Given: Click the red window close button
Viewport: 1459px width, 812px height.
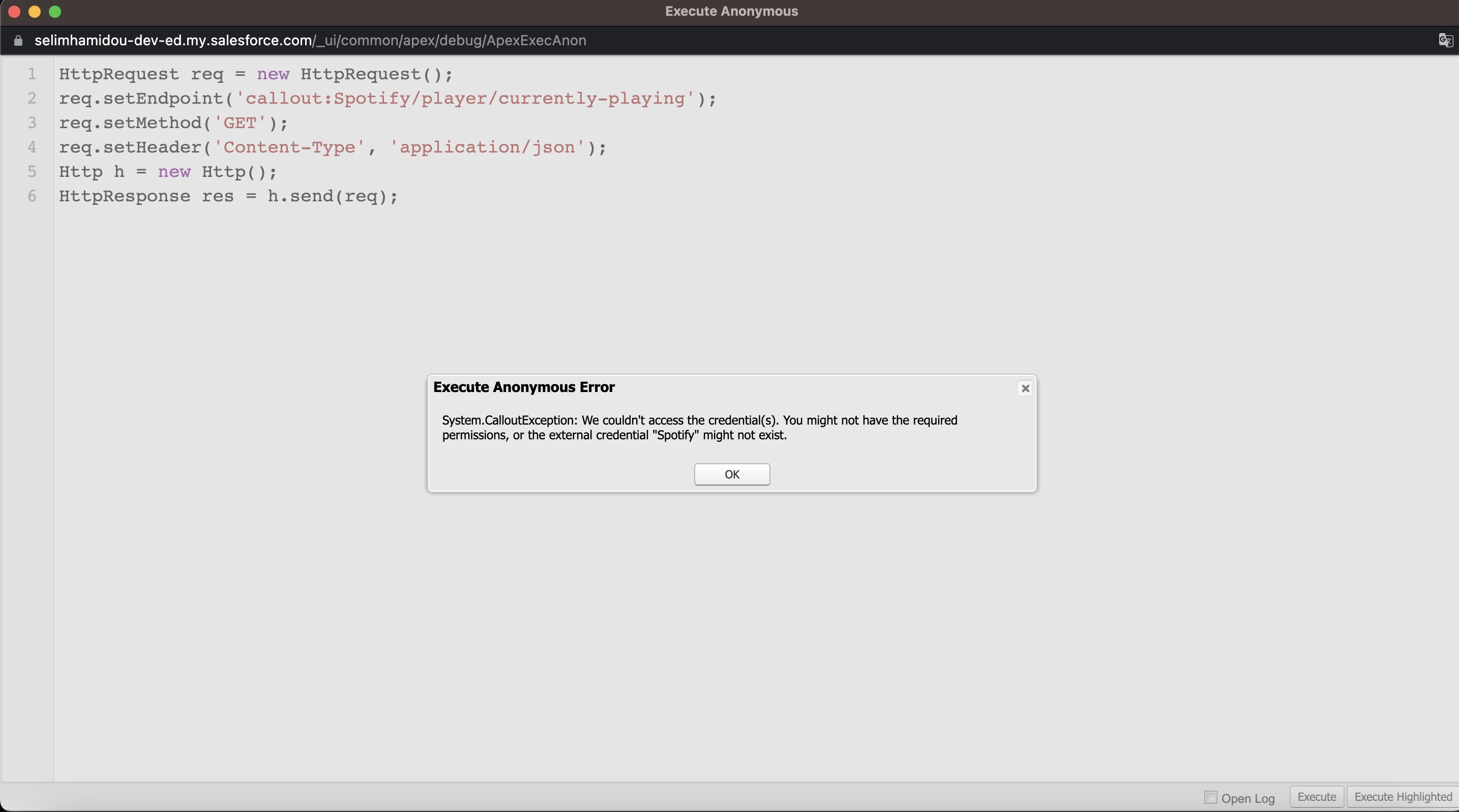Looking at the screenshot, I should (x=14, y=11).
